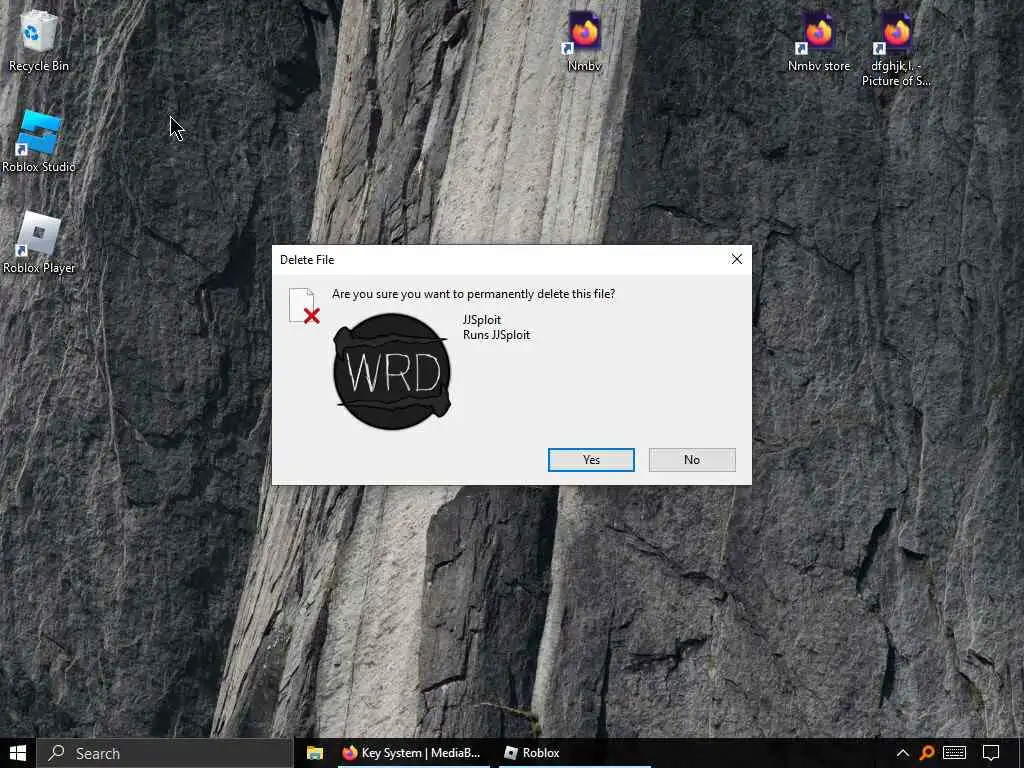
Task: Click the 'Runs JJSploit' description text
Action: click(496, 335)
